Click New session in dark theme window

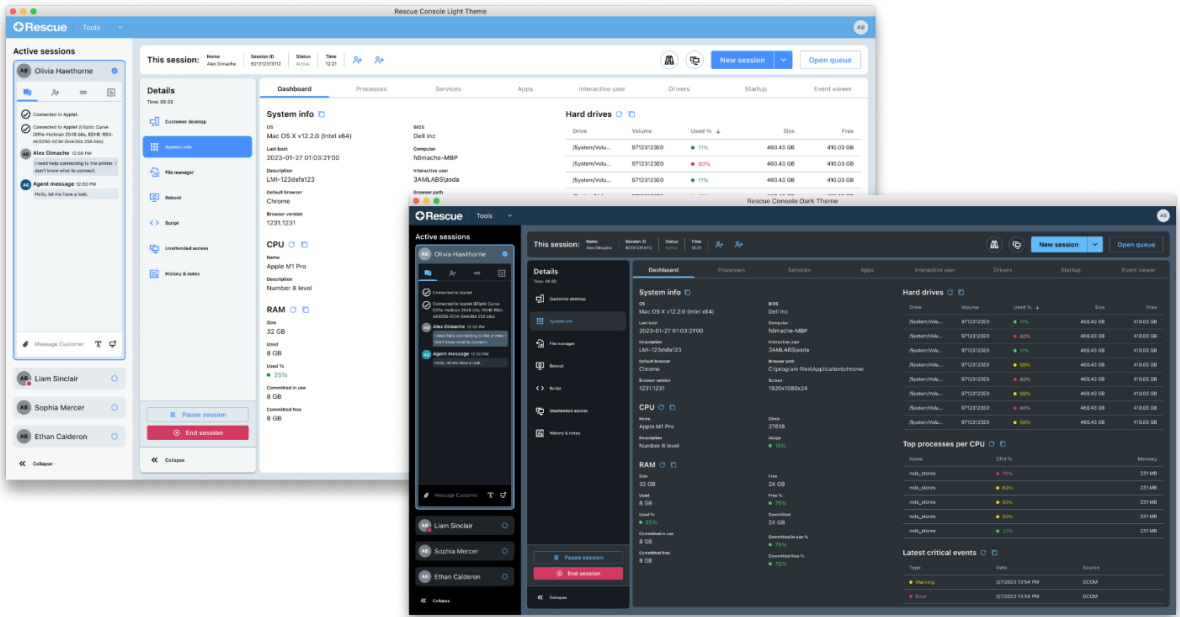(x=1059, y=245)
